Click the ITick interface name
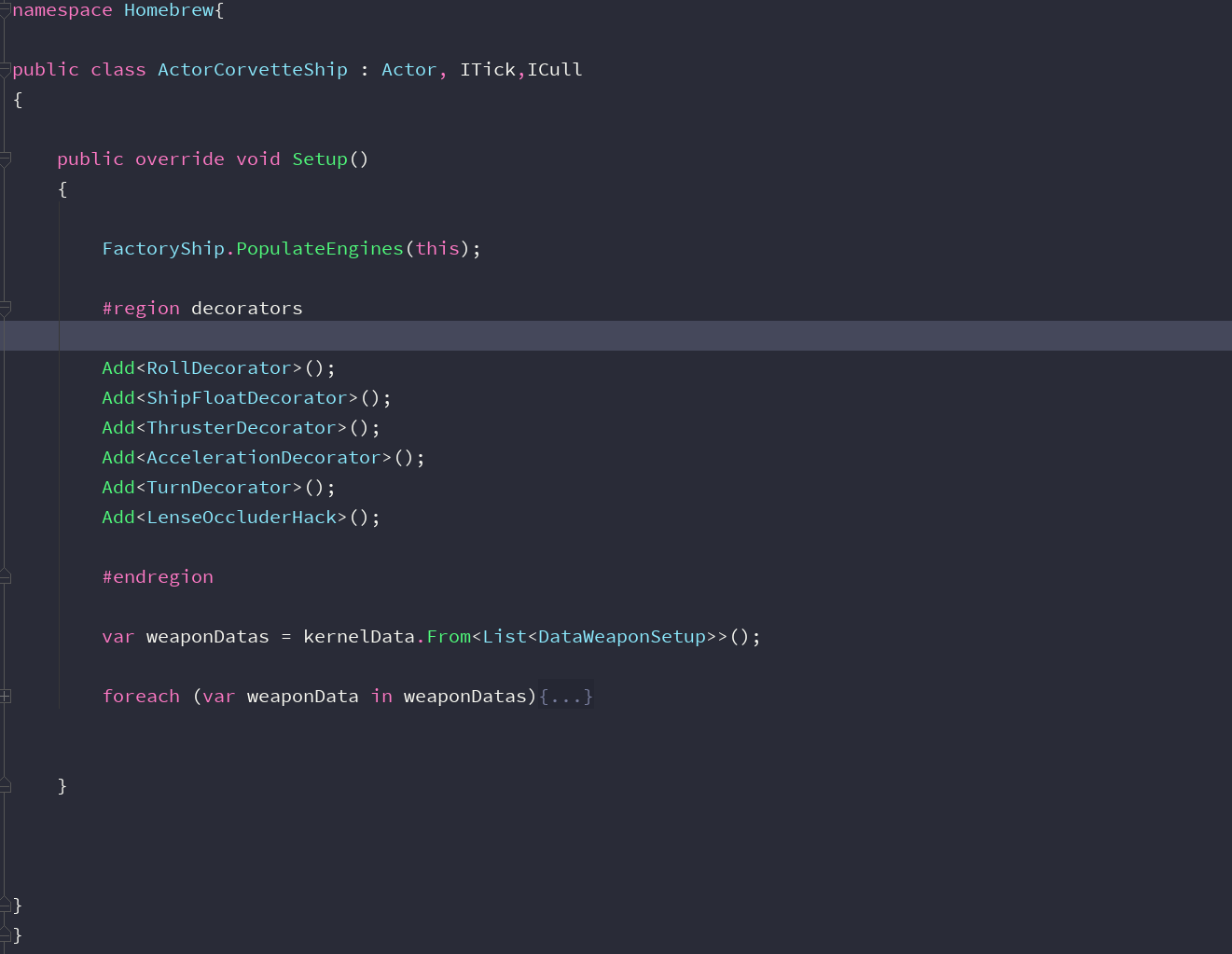 (488, 68)
